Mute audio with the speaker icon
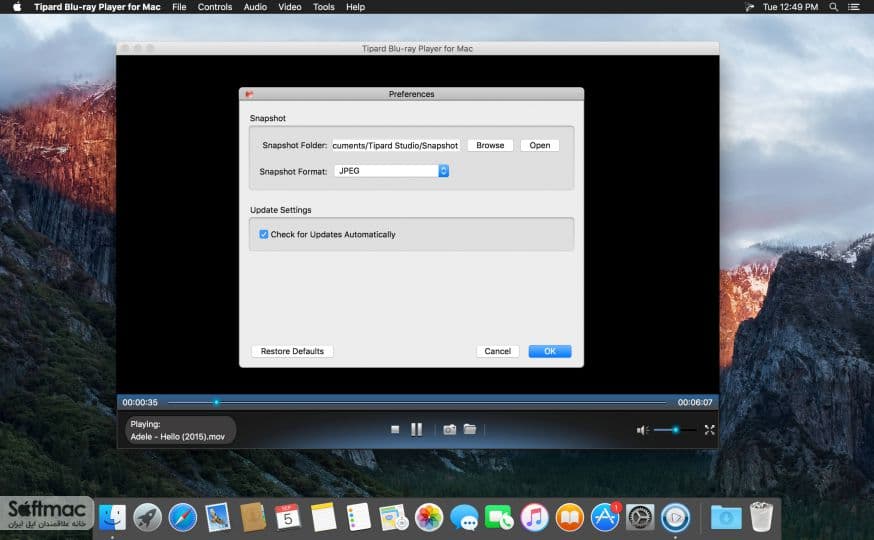This screenshot has height=540, width=874. click(642, 430)
